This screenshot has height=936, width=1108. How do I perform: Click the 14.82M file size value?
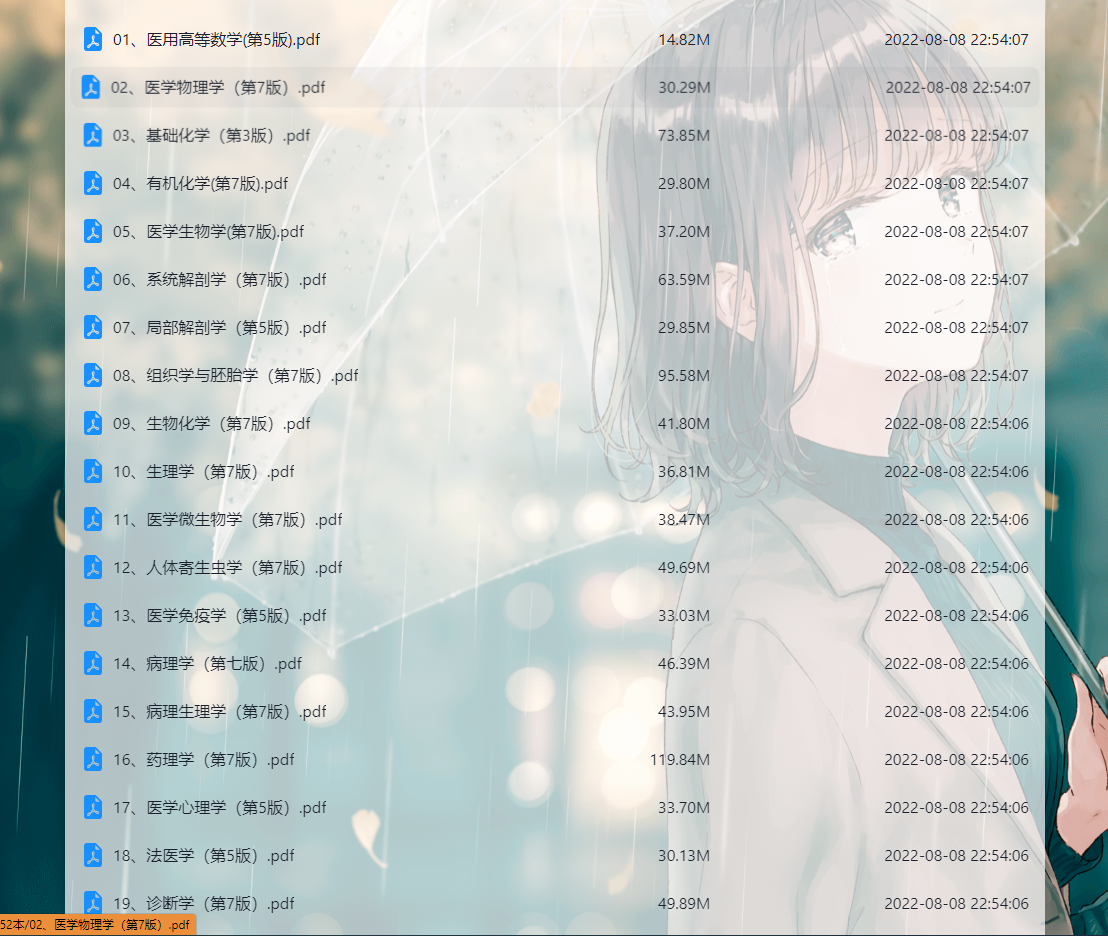[684, 40]
